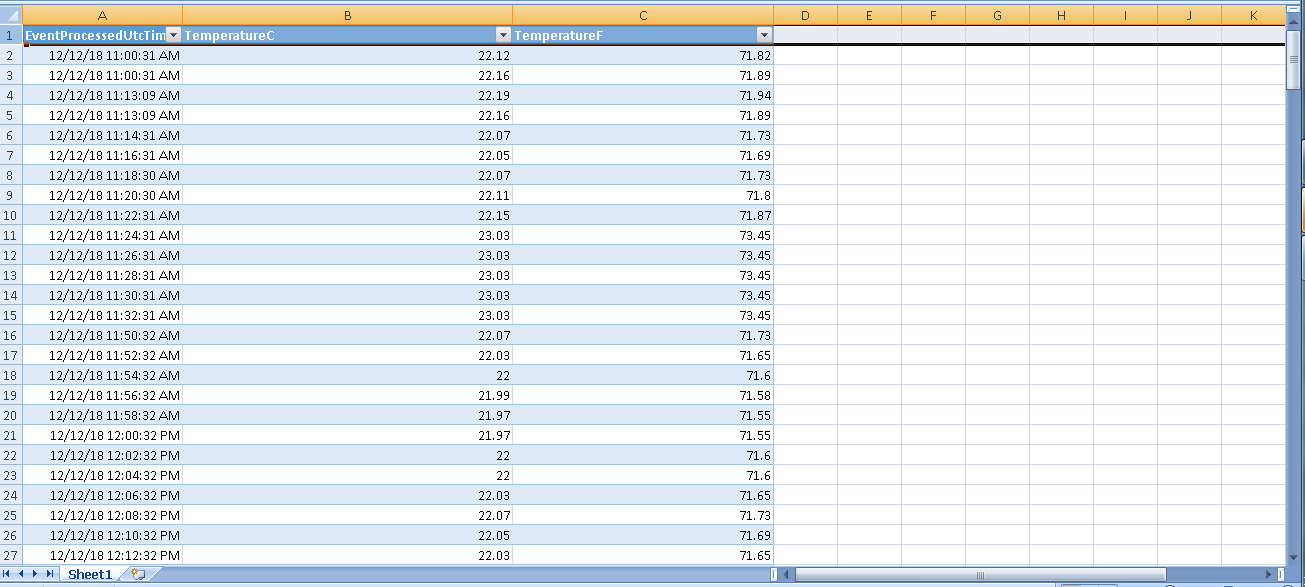Viewport: 1305px width, 587px height.
Task: Go to previous sheet tab arrow
Action: point(23,574)
